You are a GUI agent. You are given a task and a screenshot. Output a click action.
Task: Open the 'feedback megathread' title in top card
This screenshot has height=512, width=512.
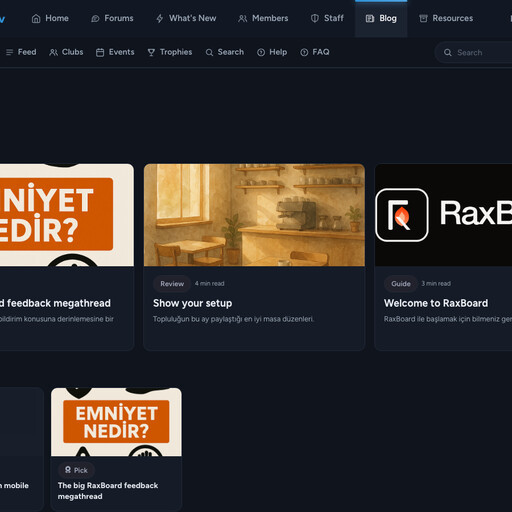(x=55, y=303)
